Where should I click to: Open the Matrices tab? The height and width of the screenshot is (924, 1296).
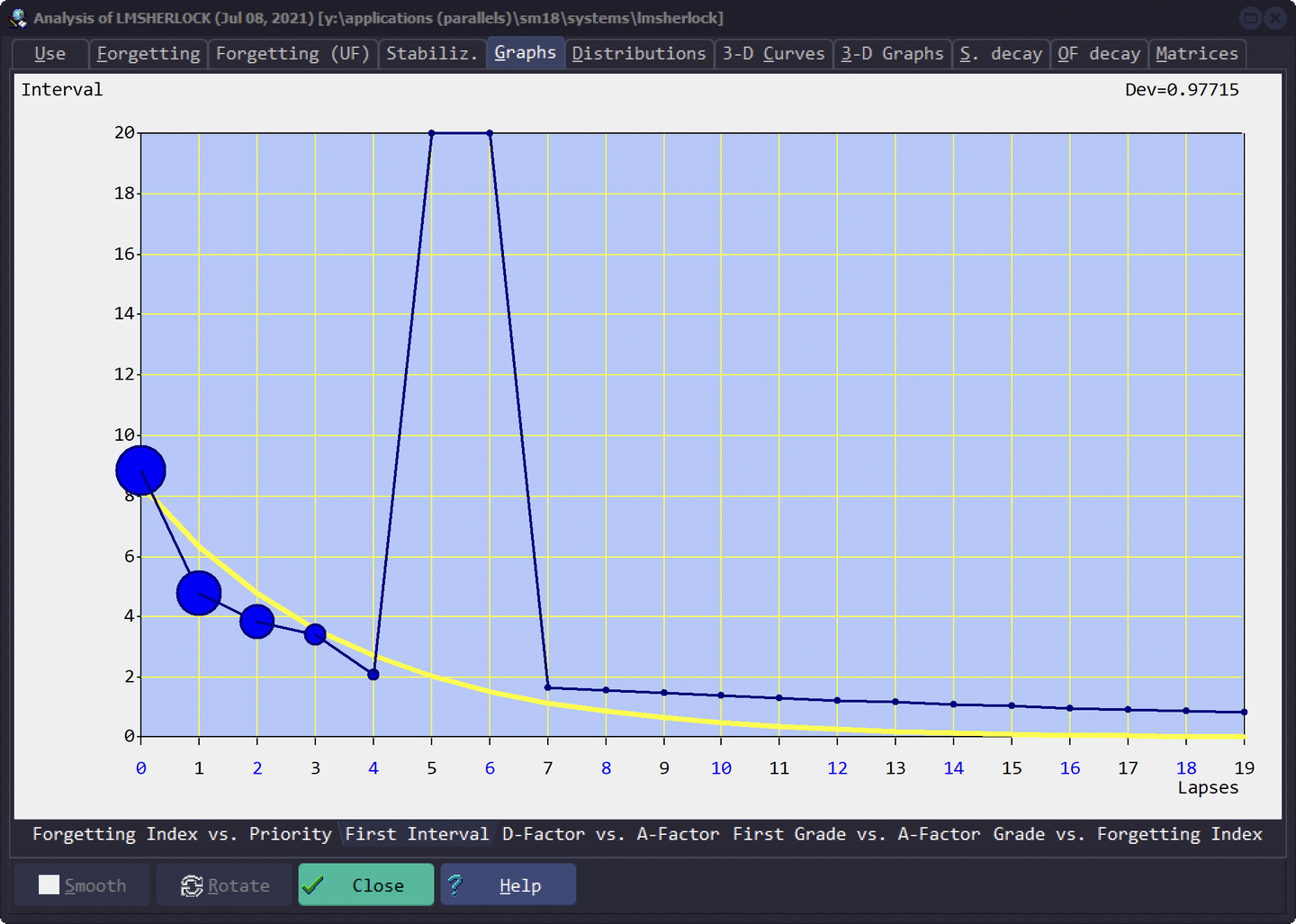click(1197, 54)
